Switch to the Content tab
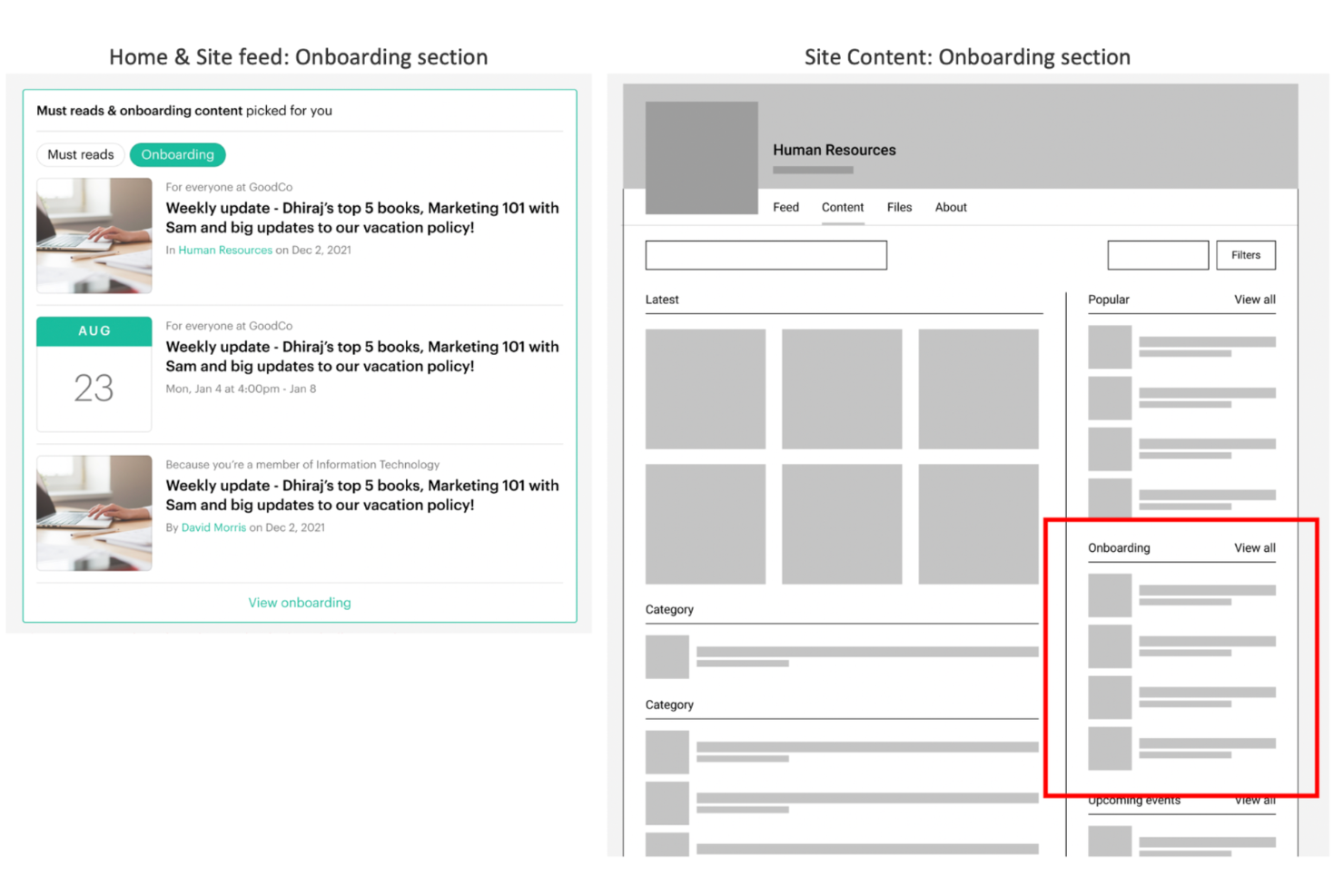 (842, 207)
